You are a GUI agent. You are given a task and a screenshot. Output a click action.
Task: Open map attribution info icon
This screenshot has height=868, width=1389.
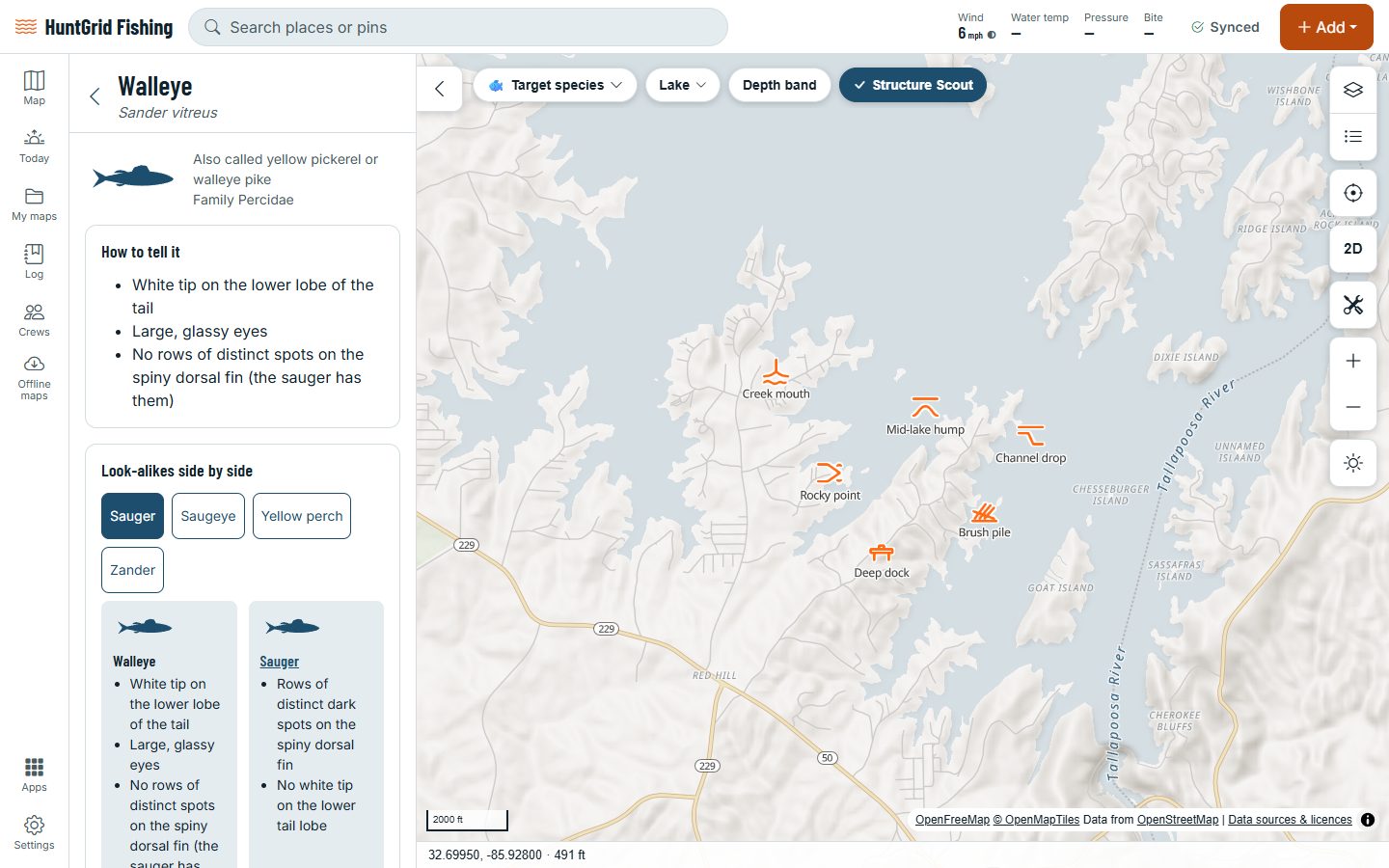point(1368,820)
